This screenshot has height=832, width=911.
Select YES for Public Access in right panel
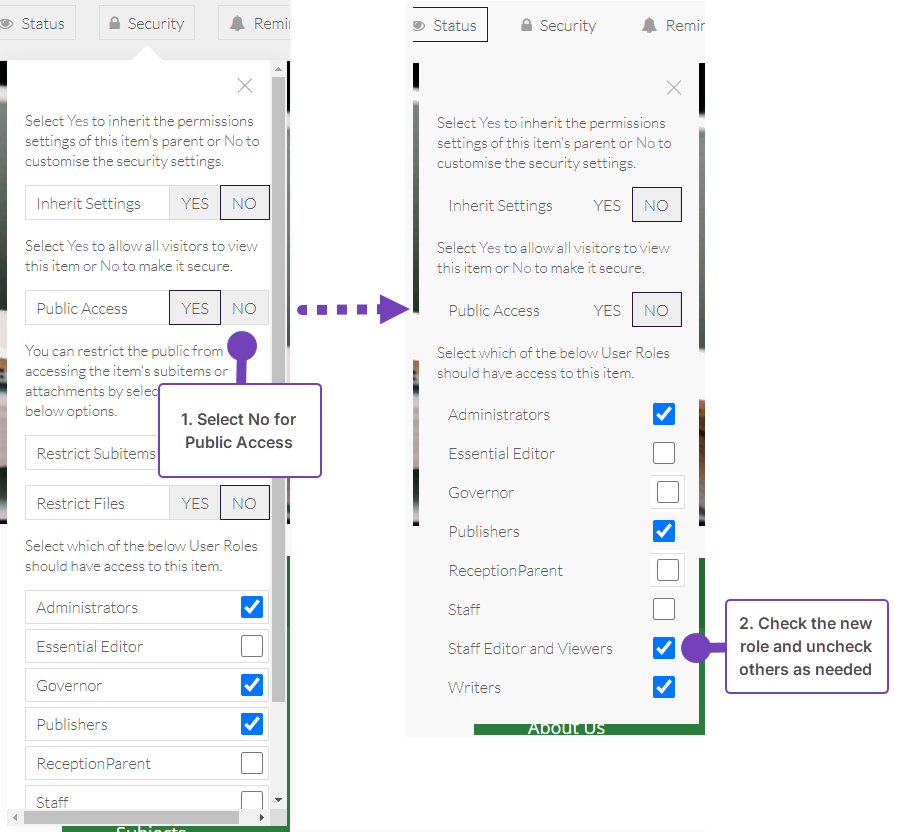607,311
